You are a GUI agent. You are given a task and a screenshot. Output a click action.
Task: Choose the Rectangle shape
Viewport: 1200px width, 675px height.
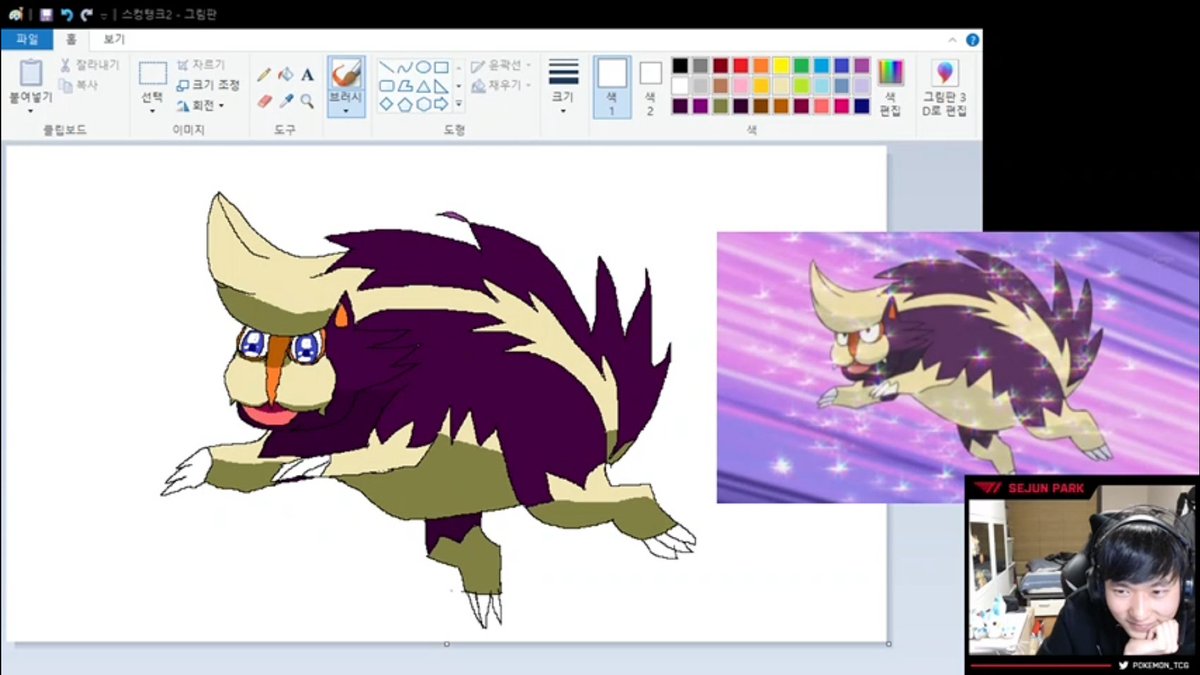click(441, 67)
